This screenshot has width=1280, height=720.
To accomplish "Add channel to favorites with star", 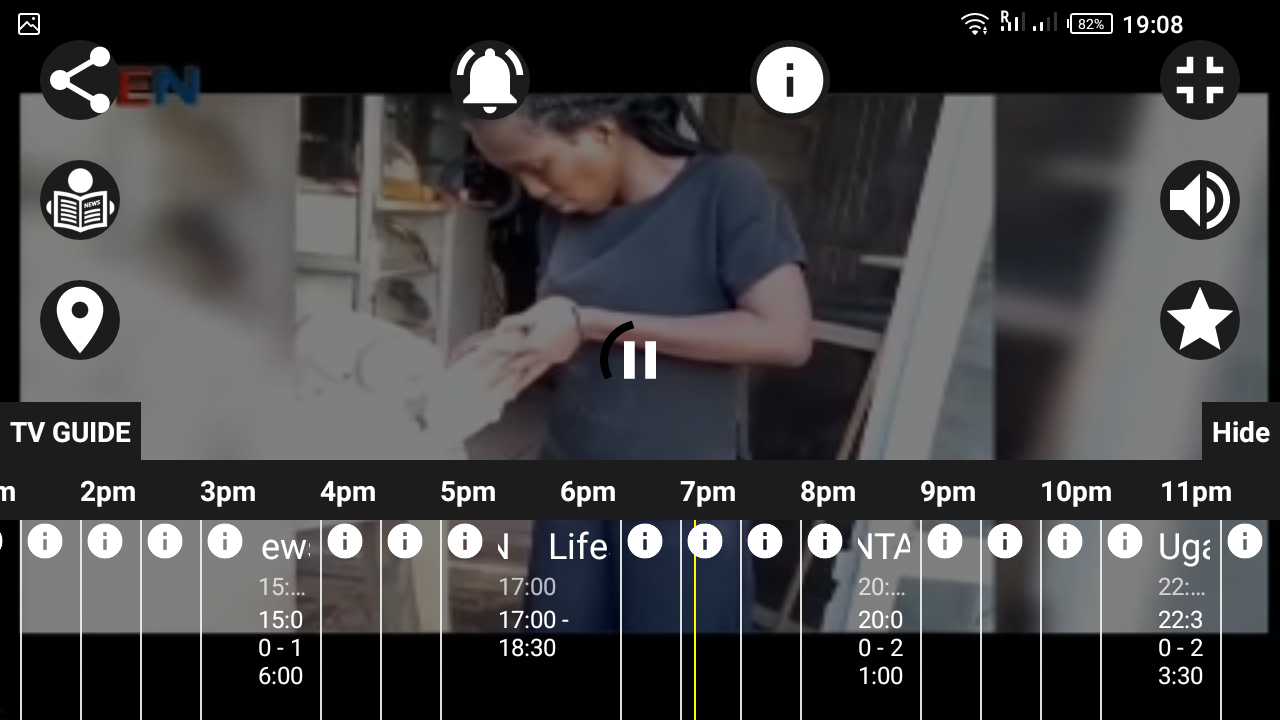I will coord(1200,320).
